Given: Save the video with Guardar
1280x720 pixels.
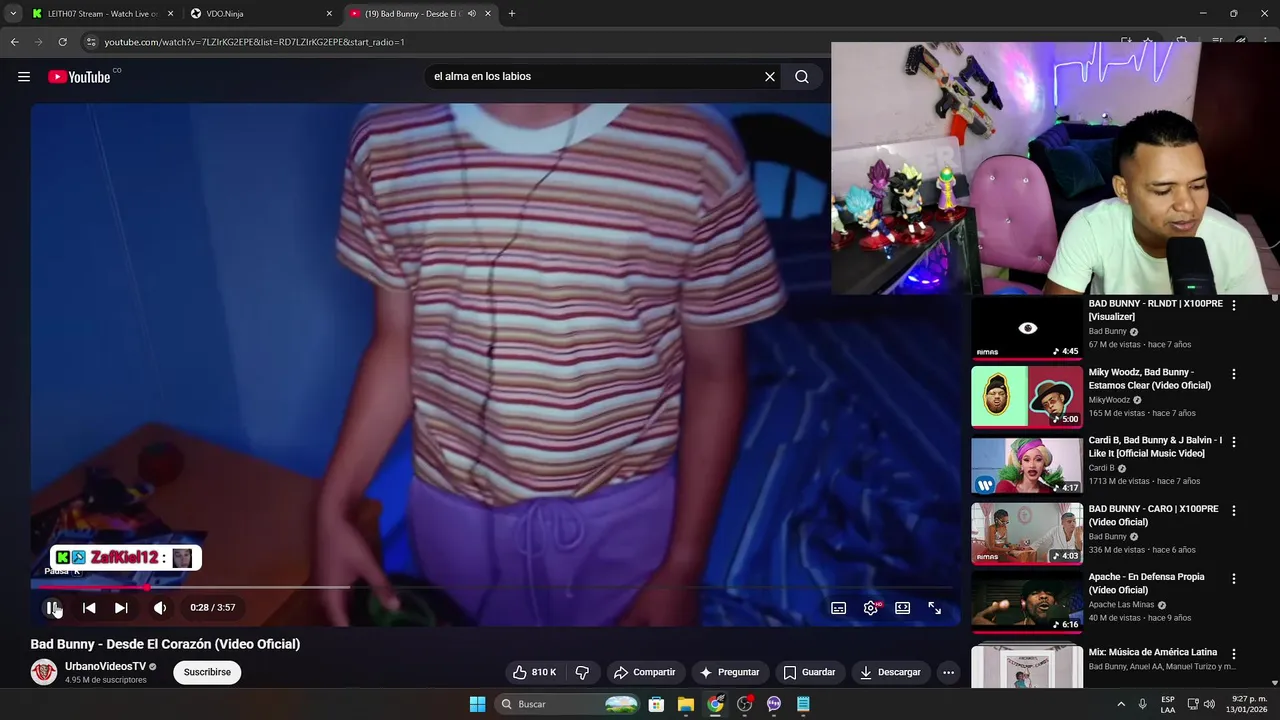Looking at the screenshot, I should tap(809, 672).
